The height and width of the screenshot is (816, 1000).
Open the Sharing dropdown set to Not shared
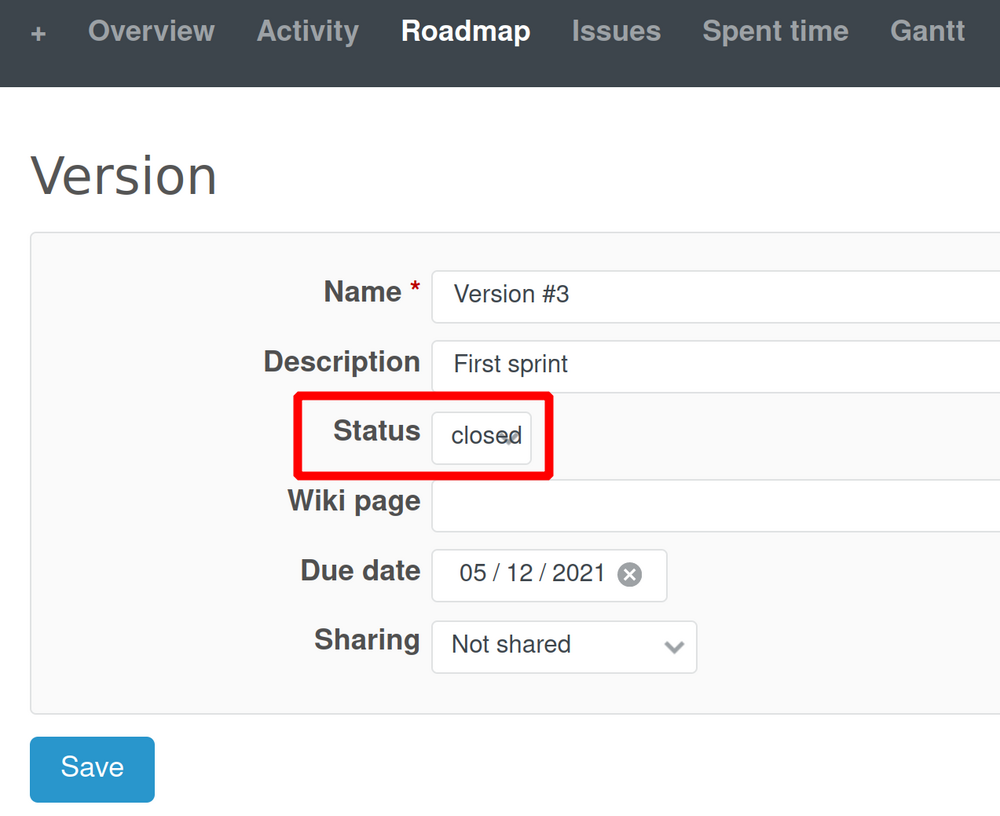coord(563,647)
